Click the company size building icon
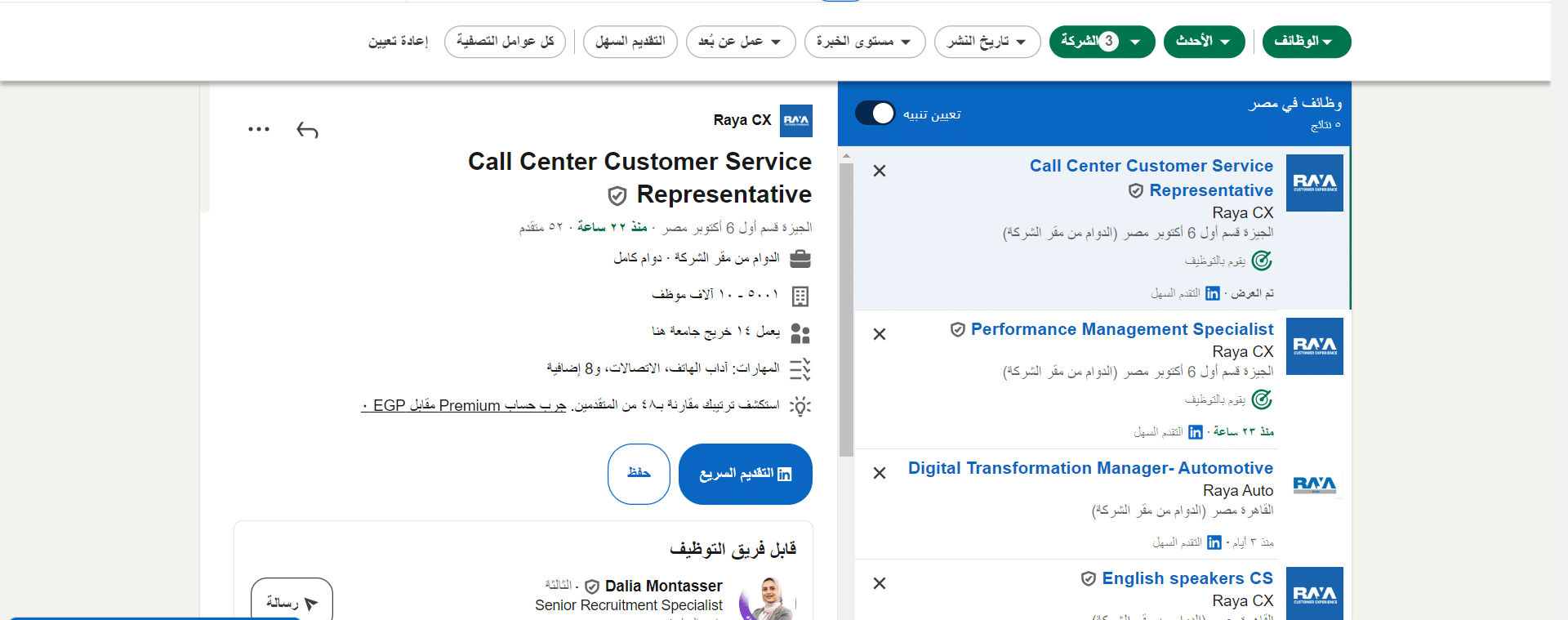The height and width of the screenshot is (620, 1568). point(800,297)
